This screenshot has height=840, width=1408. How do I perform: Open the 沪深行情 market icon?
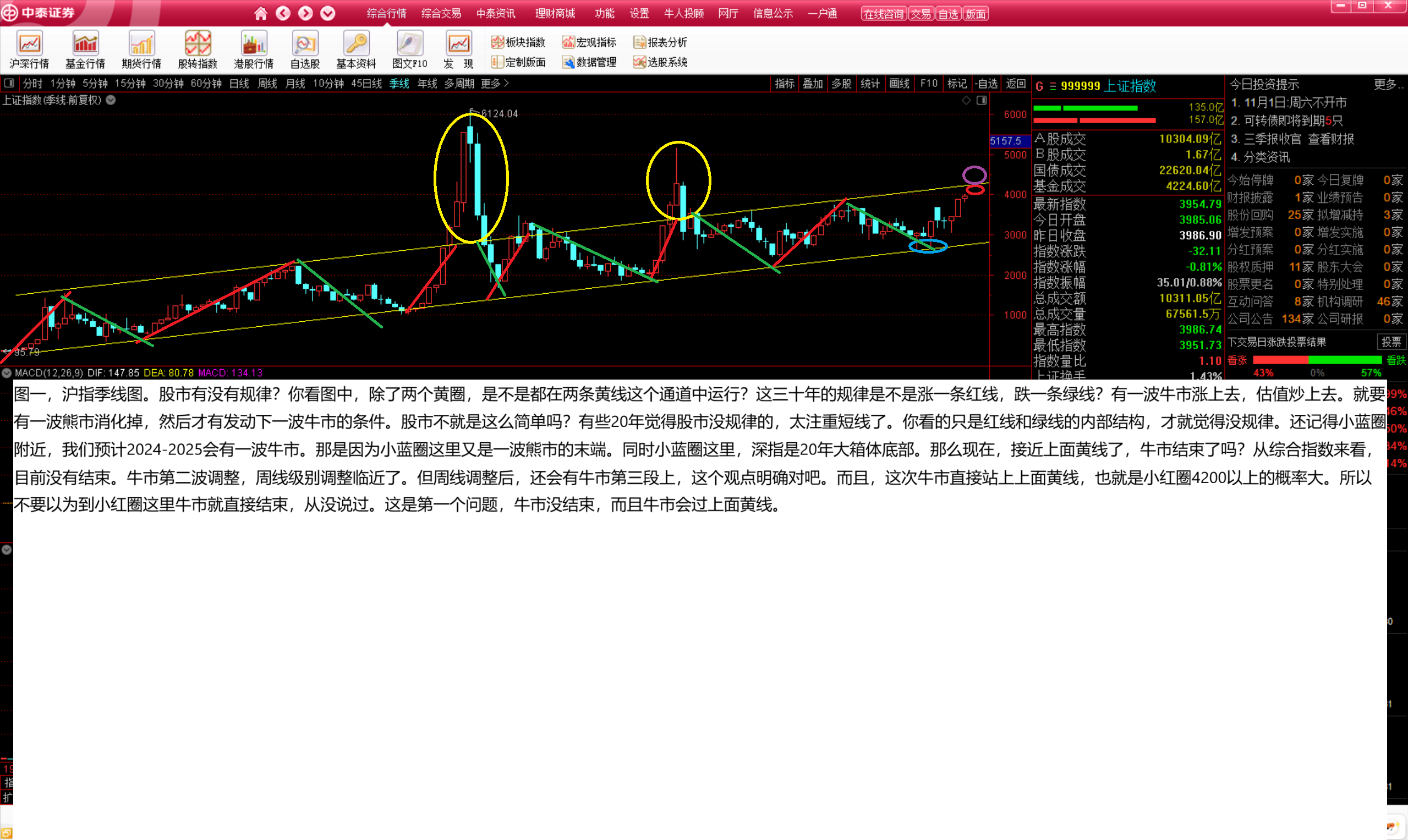[x=30, y=44]
